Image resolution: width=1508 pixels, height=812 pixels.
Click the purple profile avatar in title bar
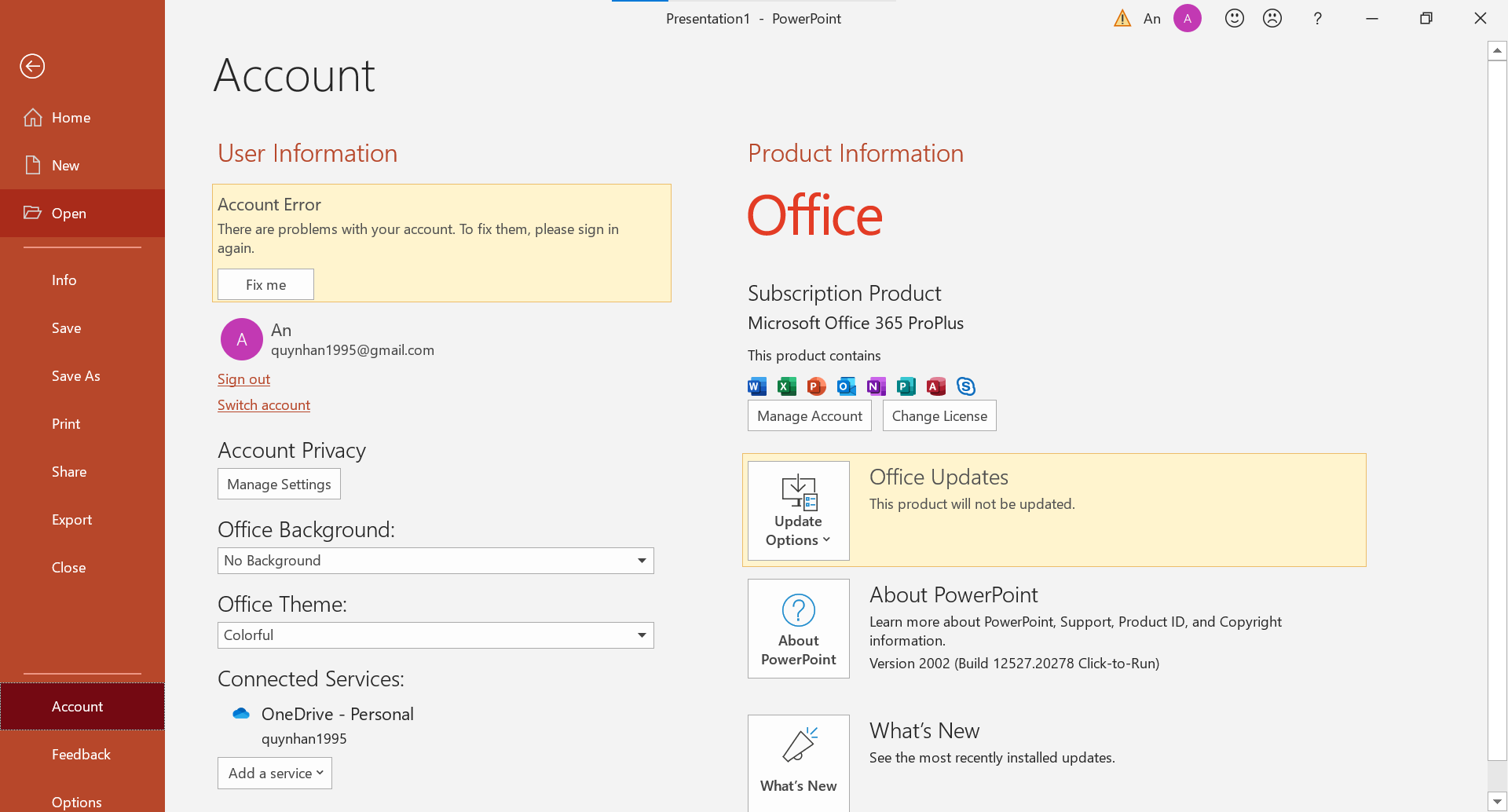point(1188,18)
